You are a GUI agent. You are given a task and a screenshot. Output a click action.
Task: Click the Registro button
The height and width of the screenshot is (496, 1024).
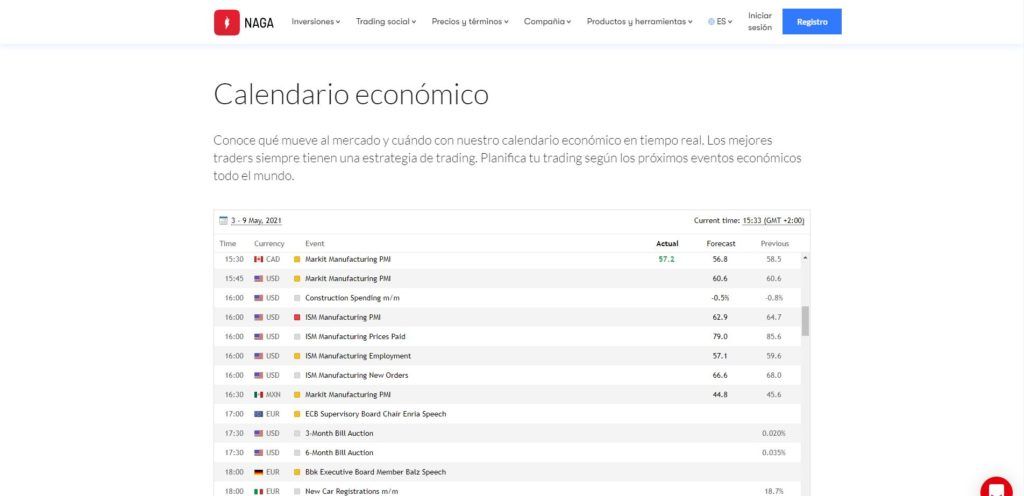(812, 22)
